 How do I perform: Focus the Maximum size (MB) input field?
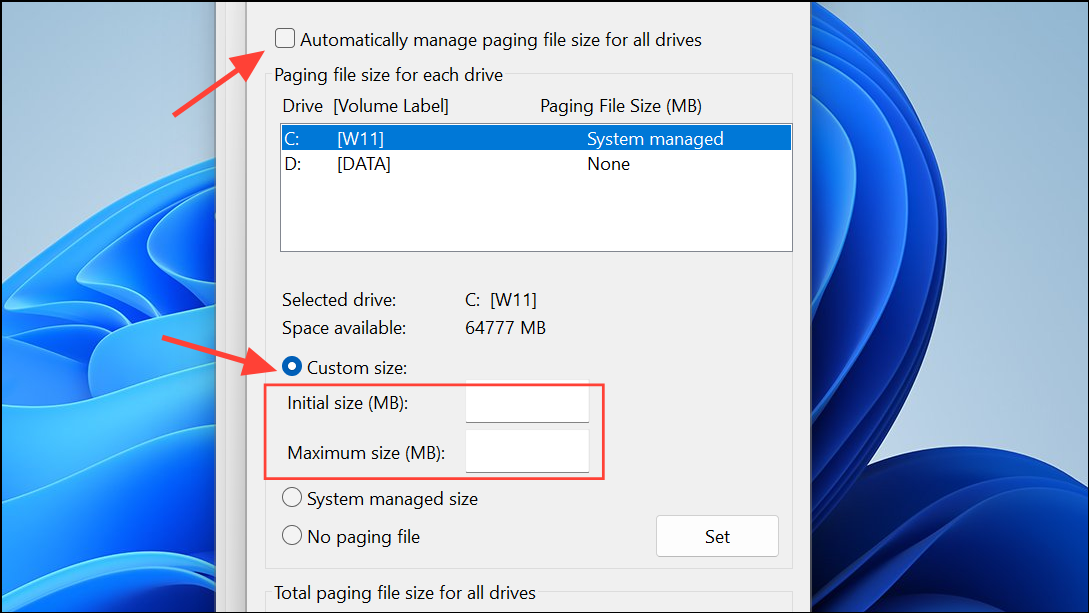(x=527, y=452)
